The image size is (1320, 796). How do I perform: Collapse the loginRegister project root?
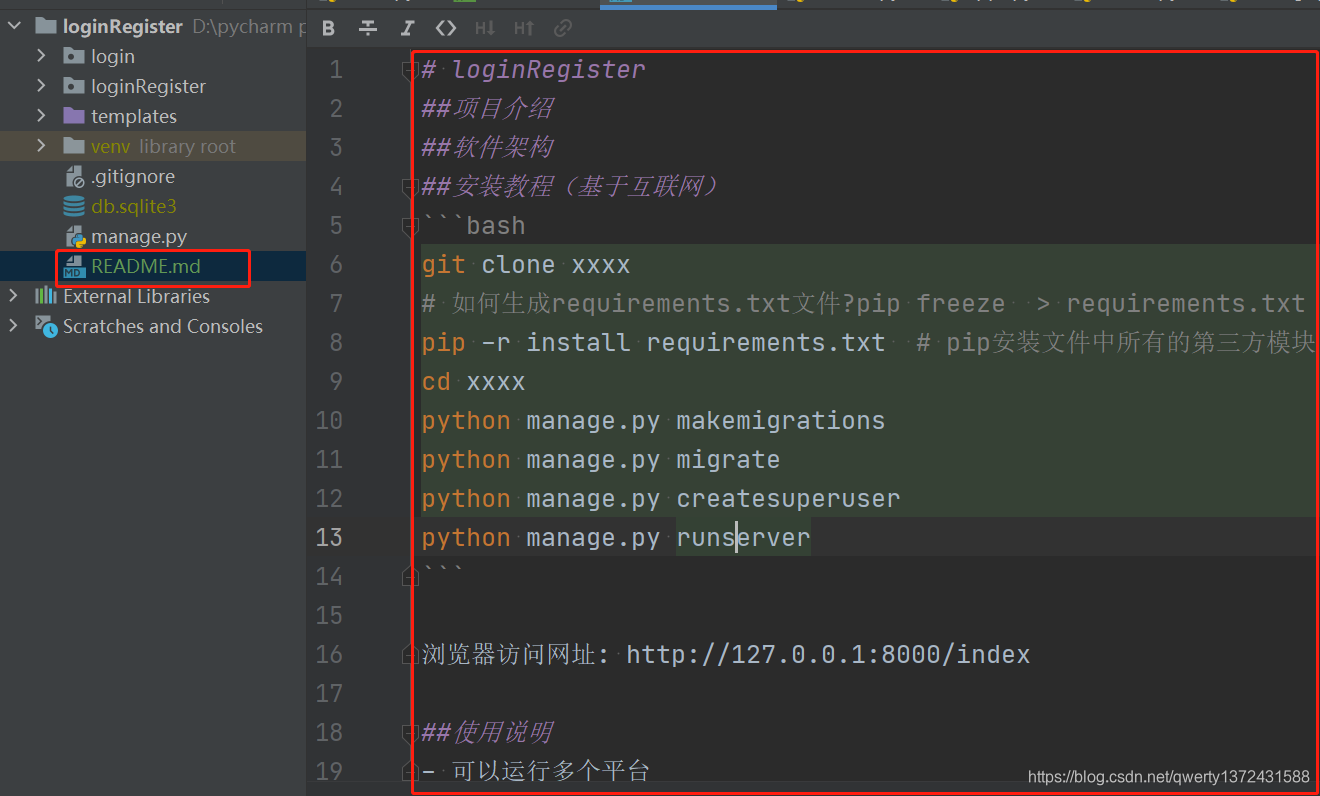pyautogui.click(x=14, y=26)
